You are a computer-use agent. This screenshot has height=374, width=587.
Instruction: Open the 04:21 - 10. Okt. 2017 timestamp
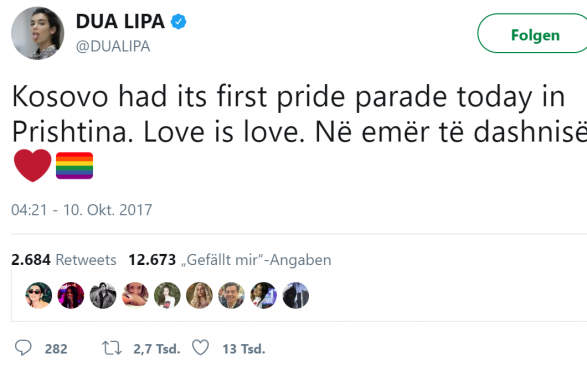pyautogui.click(x=82, y=210)
